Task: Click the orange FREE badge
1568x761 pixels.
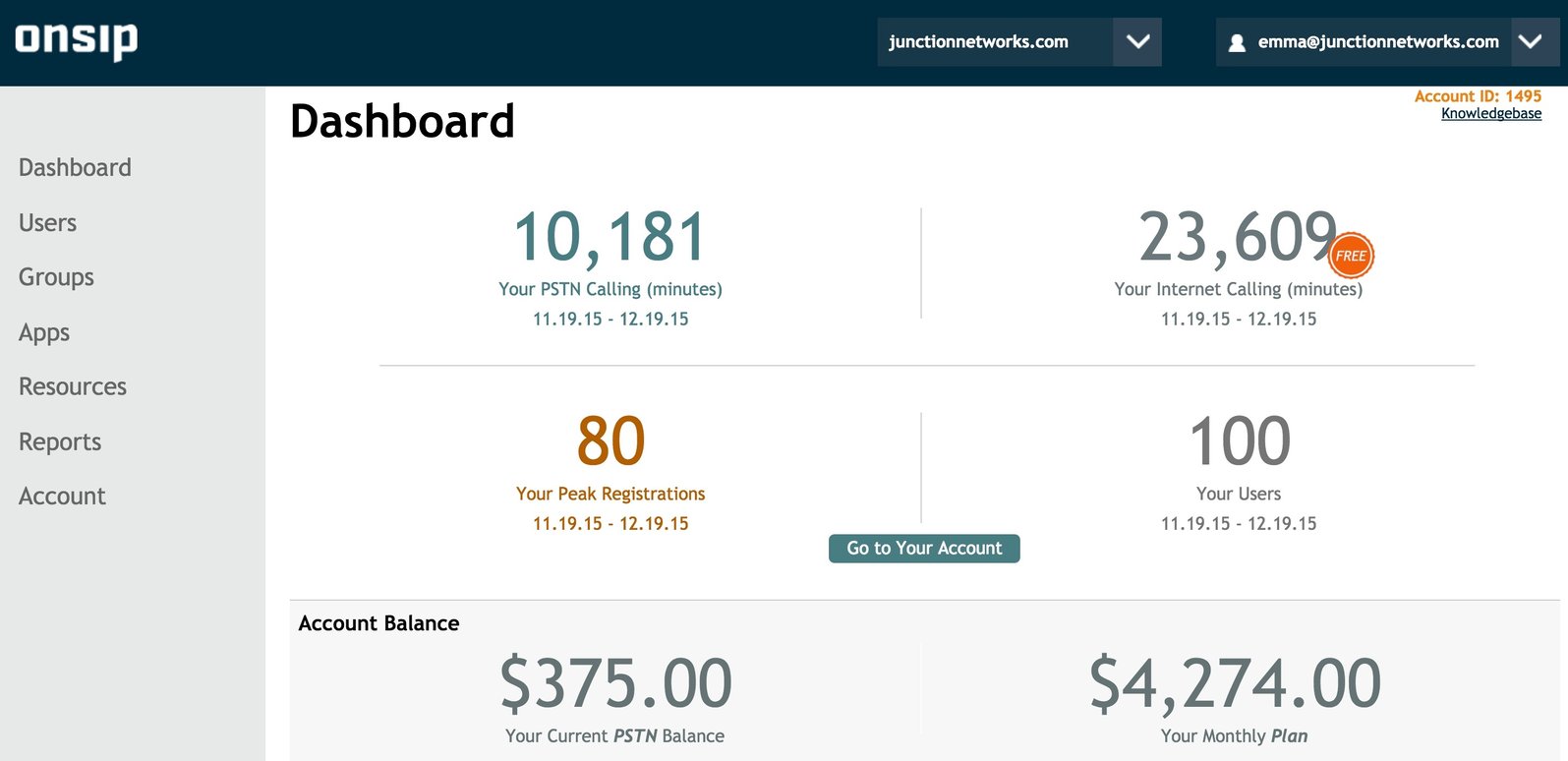Action: click(1351, 256)
